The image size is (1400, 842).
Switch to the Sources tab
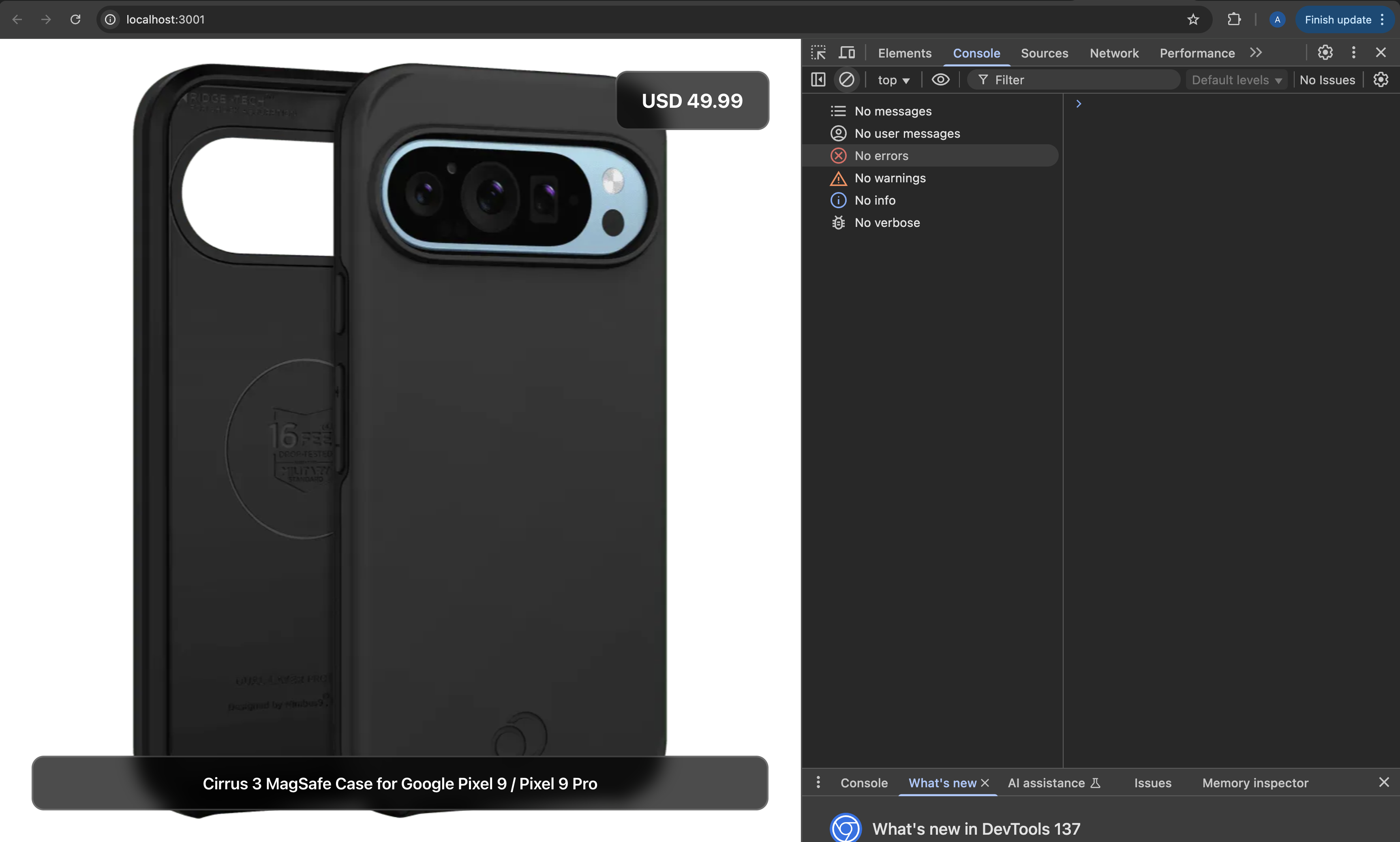(1044, 53)
